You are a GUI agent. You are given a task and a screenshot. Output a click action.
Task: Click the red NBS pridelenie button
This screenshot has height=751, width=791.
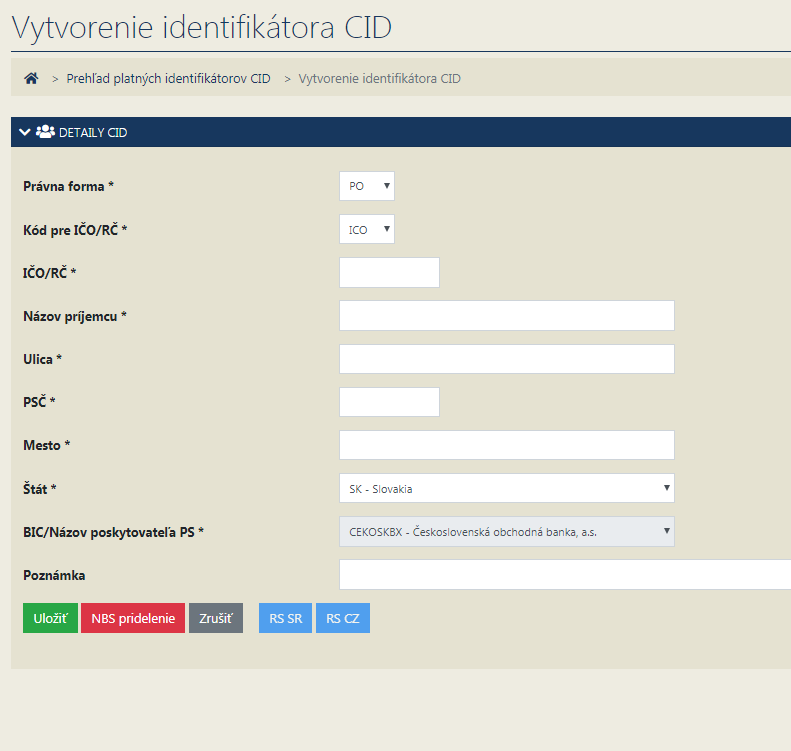[x=133, y=618]
